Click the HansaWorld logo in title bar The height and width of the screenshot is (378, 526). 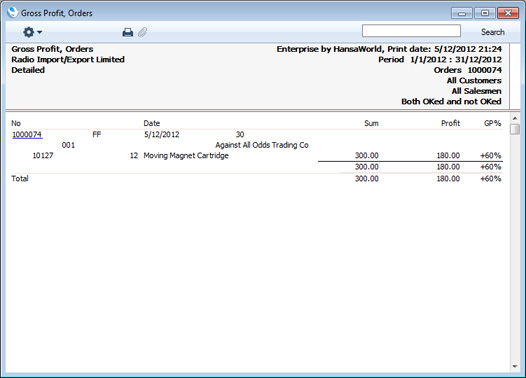[12, 12]
